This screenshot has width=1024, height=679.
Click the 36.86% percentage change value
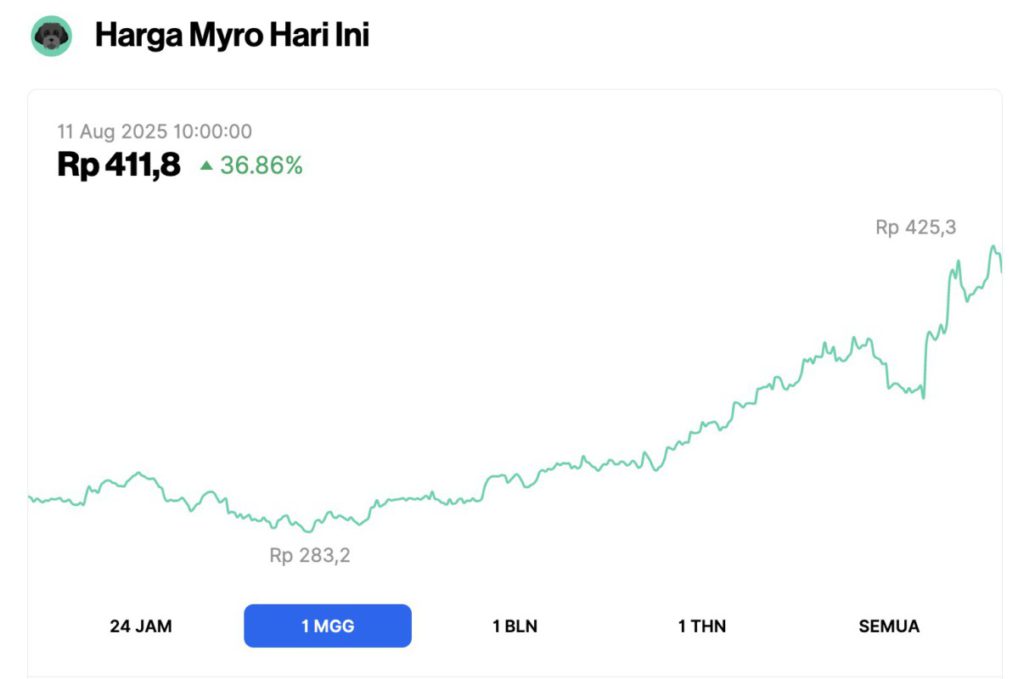(x=262, y=166)
